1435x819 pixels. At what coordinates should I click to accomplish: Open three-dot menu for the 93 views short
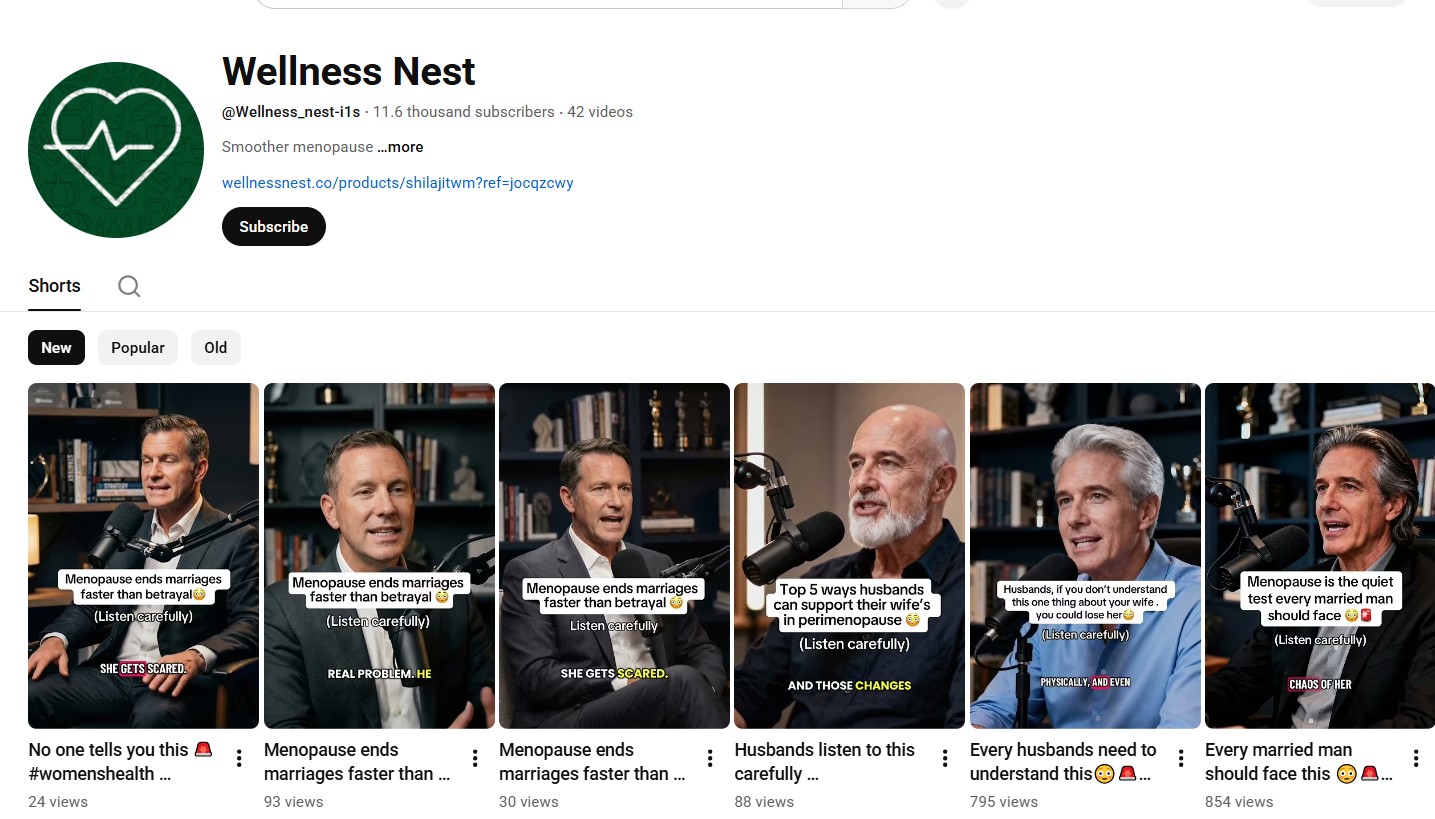tap(475, 759)
